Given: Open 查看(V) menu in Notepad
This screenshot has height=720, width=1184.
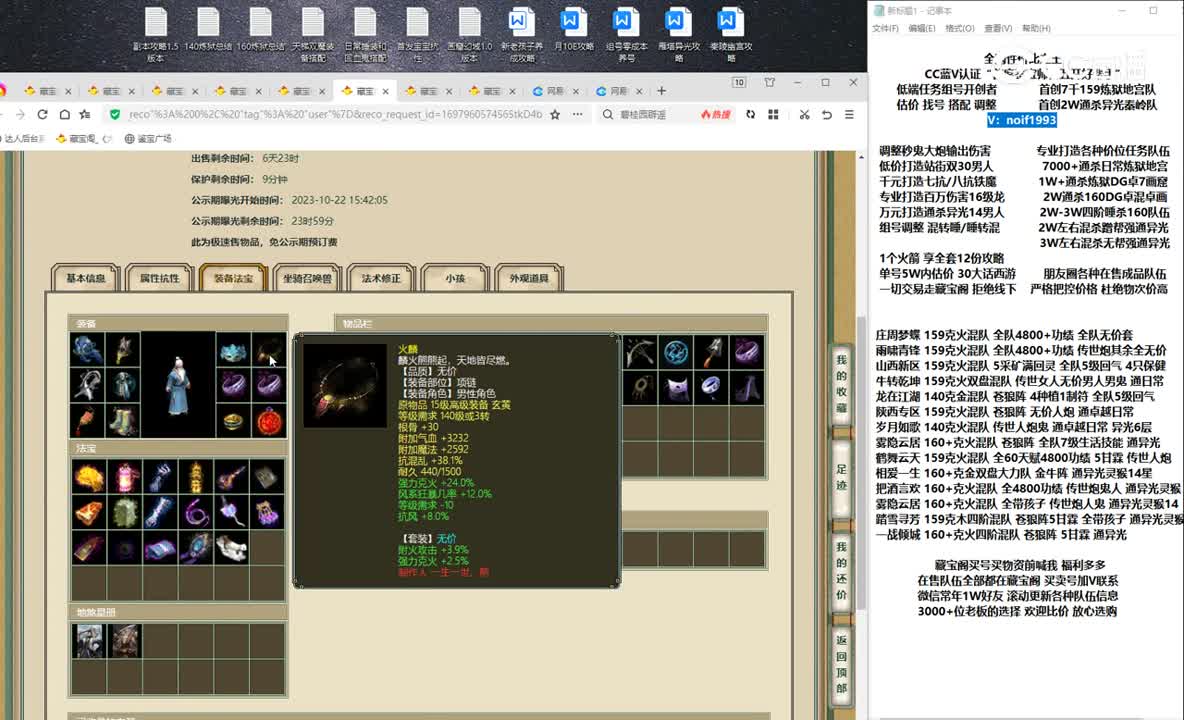Looking at the screenshot, I should [997, 28].
